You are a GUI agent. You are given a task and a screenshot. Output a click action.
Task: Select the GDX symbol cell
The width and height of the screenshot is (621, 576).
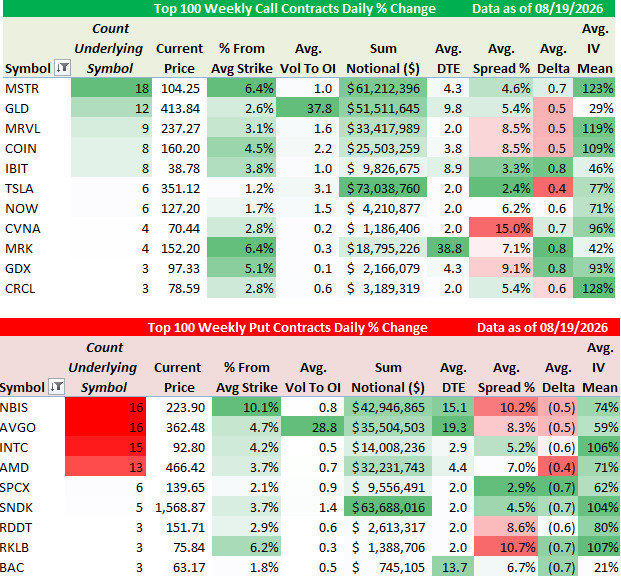pyautogui.click(x=37, y=268)
